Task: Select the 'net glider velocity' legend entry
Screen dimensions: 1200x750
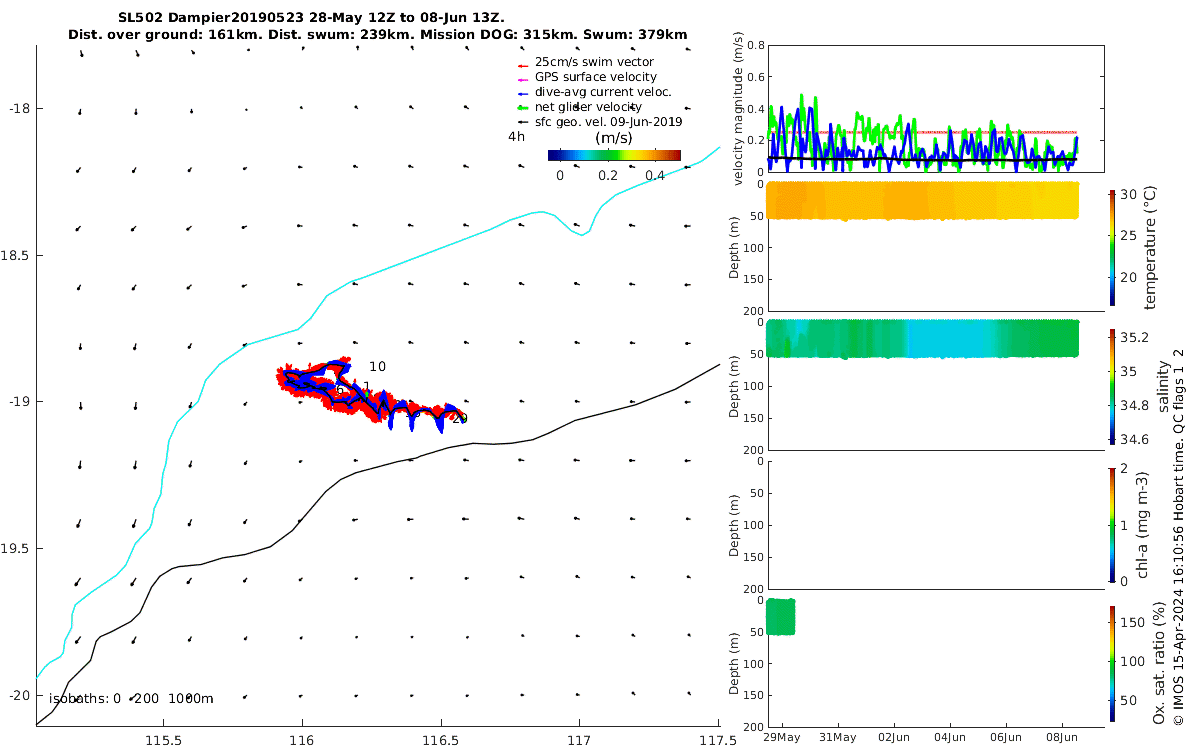Action: pyautogui.click(x=578, y=107)
